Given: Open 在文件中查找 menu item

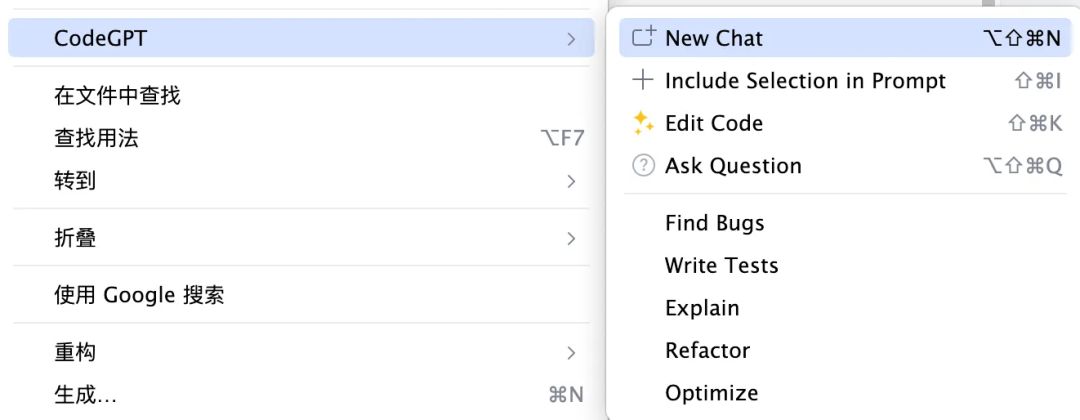Looking at the screenshot, I should pyautogui.click(x=301, y=96).
